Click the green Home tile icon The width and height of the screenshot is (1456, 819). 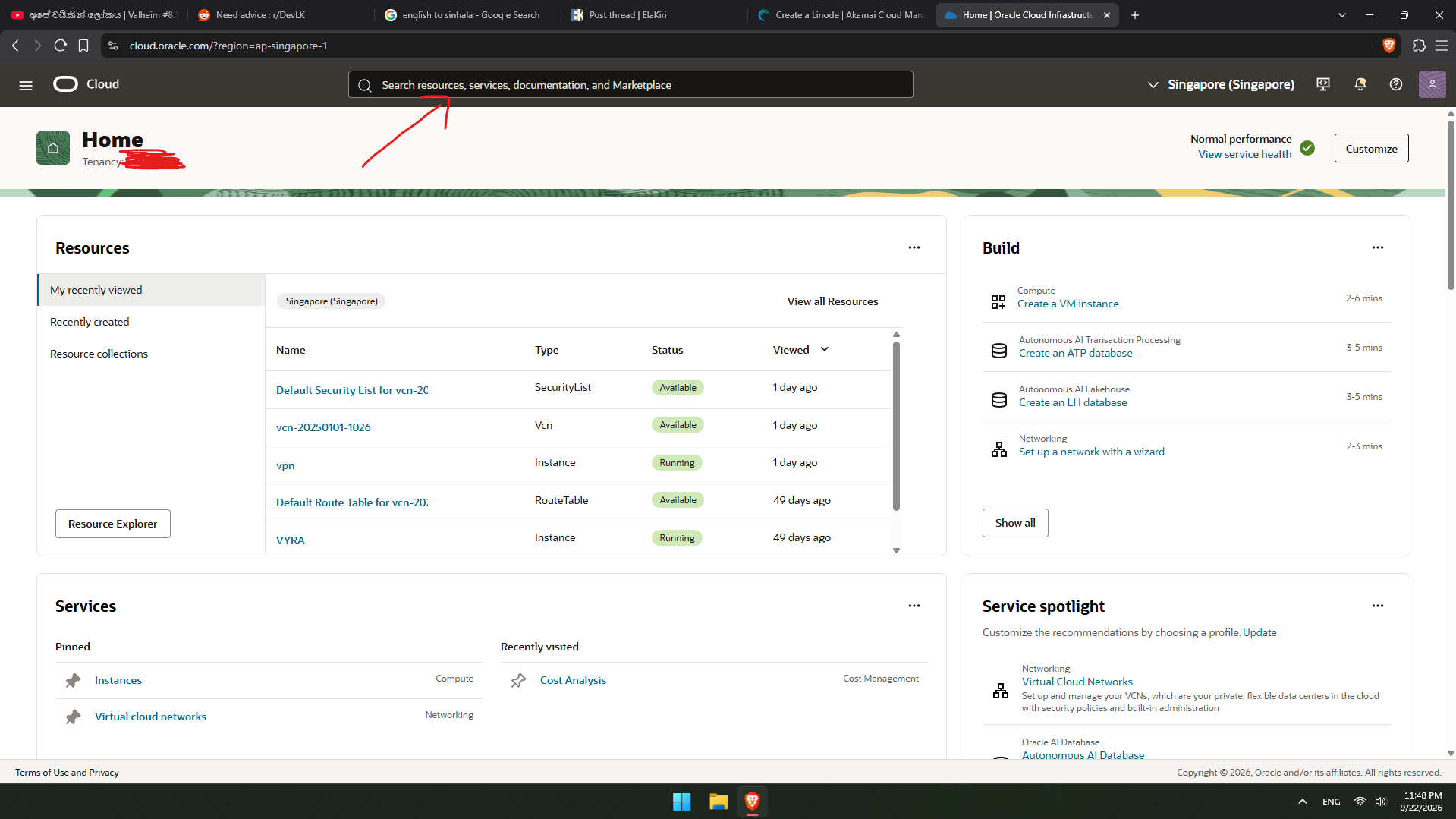click(x=53, y=148)
